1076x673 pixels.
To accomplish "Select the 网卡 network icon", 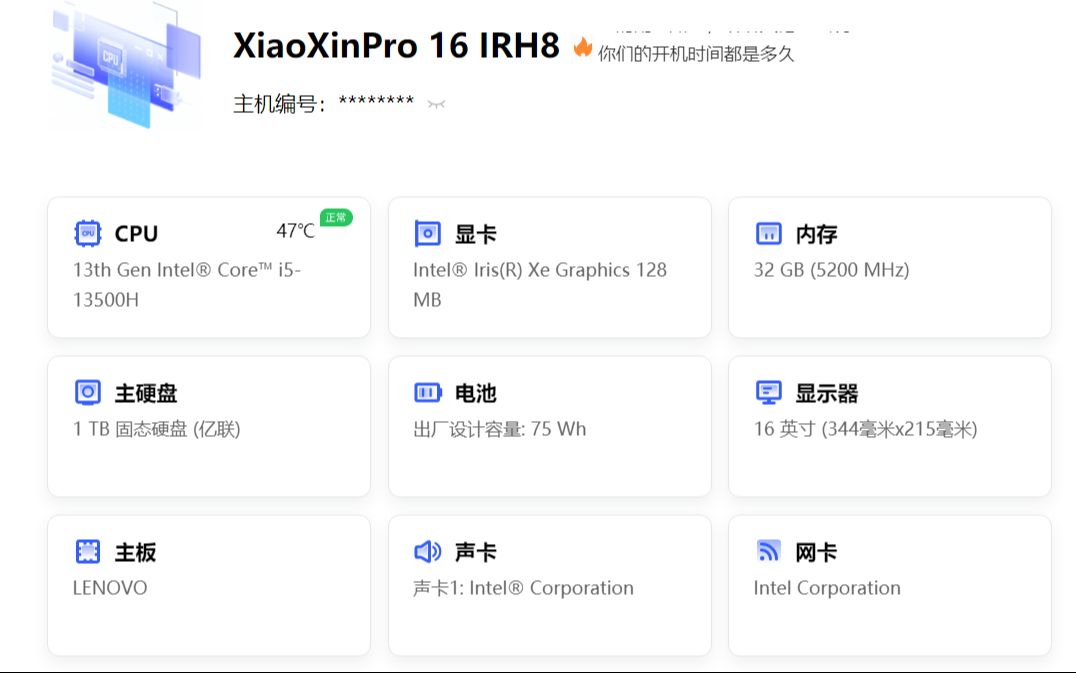I will click(768, 551).
